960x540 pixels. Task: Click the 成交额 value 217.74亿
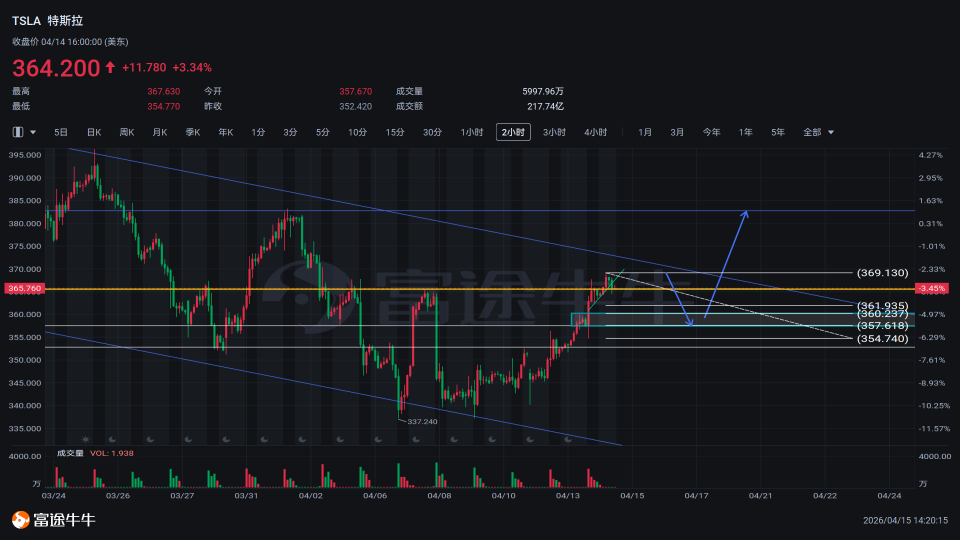(x=546, y=106)
